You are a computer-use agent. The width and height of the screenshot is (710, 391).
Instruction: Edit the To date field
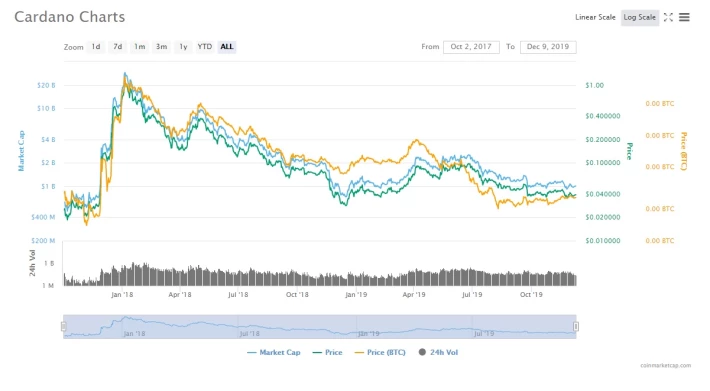[548, 47]
